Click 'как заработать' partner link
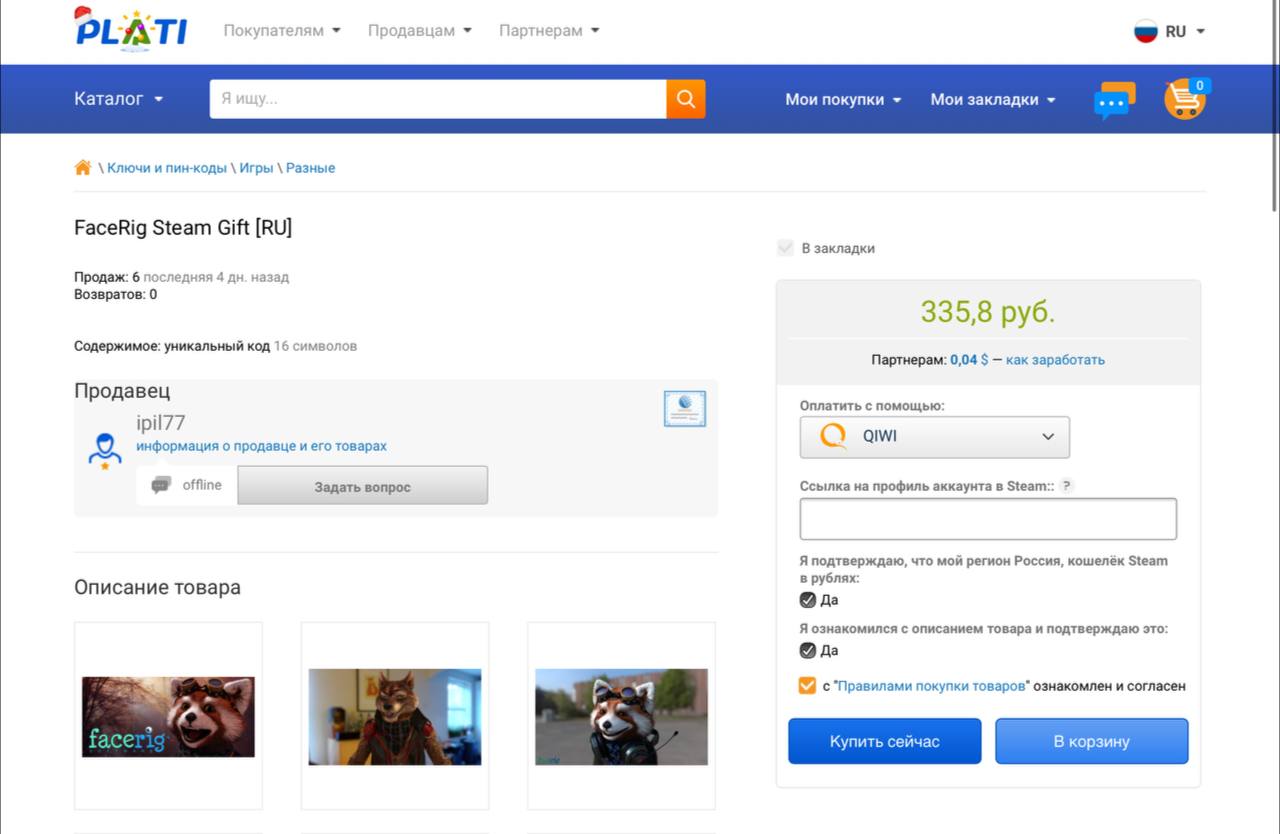 [x=1055, y=360]
